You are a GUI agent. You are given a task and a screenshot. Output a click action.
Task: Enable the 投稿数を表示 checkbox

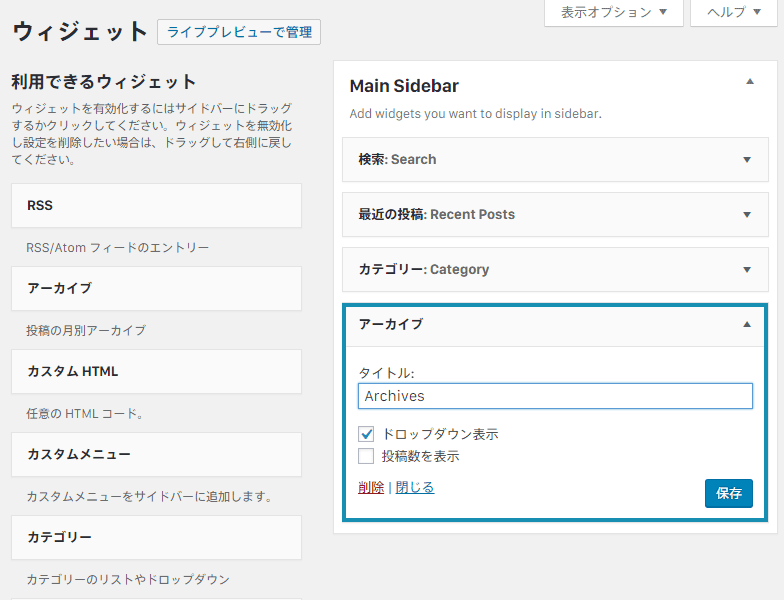point(366,456)
